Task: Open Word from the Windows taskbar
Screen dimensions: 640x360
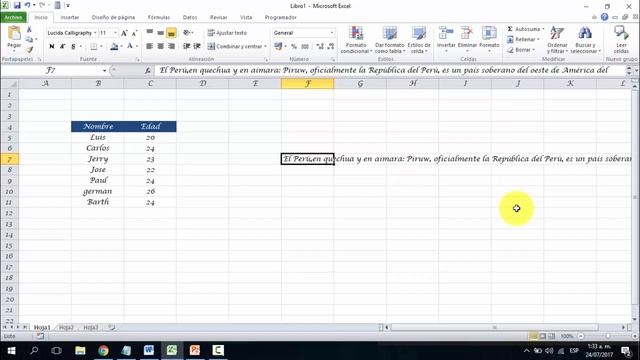Action: click(x=149, y=350)
